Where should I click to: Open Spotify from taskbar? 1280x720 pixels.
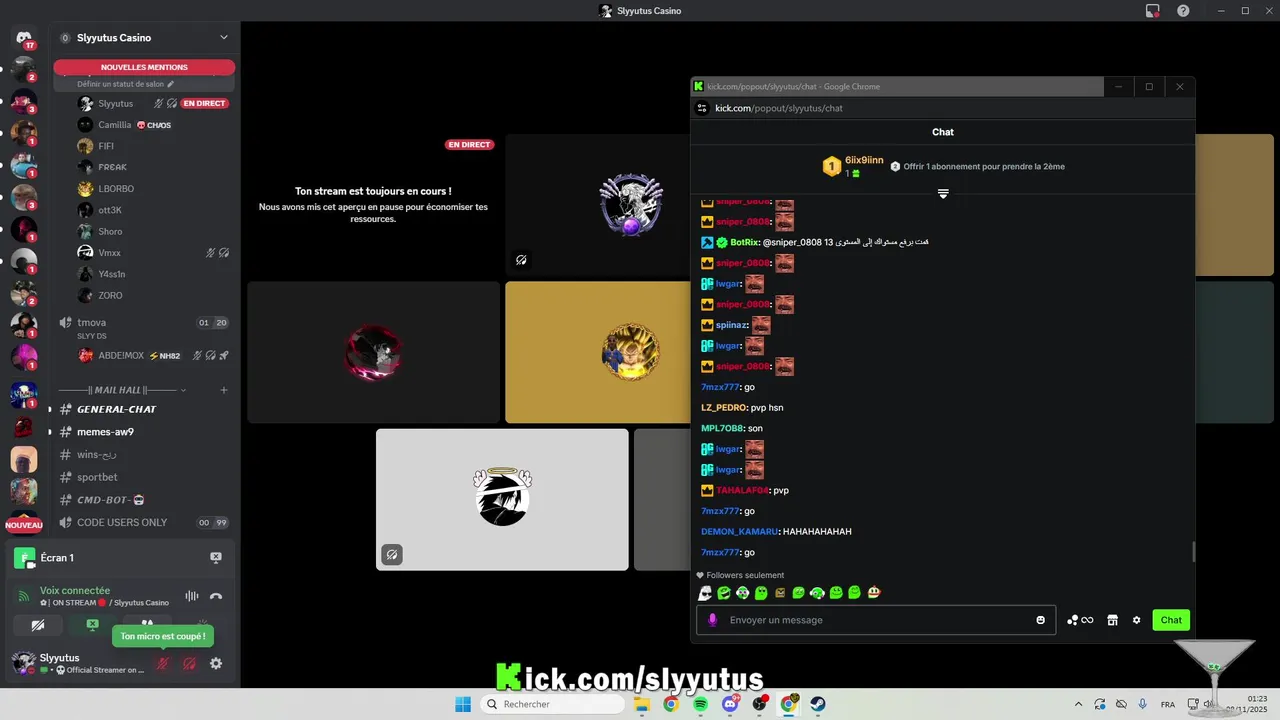pos(700,704)
